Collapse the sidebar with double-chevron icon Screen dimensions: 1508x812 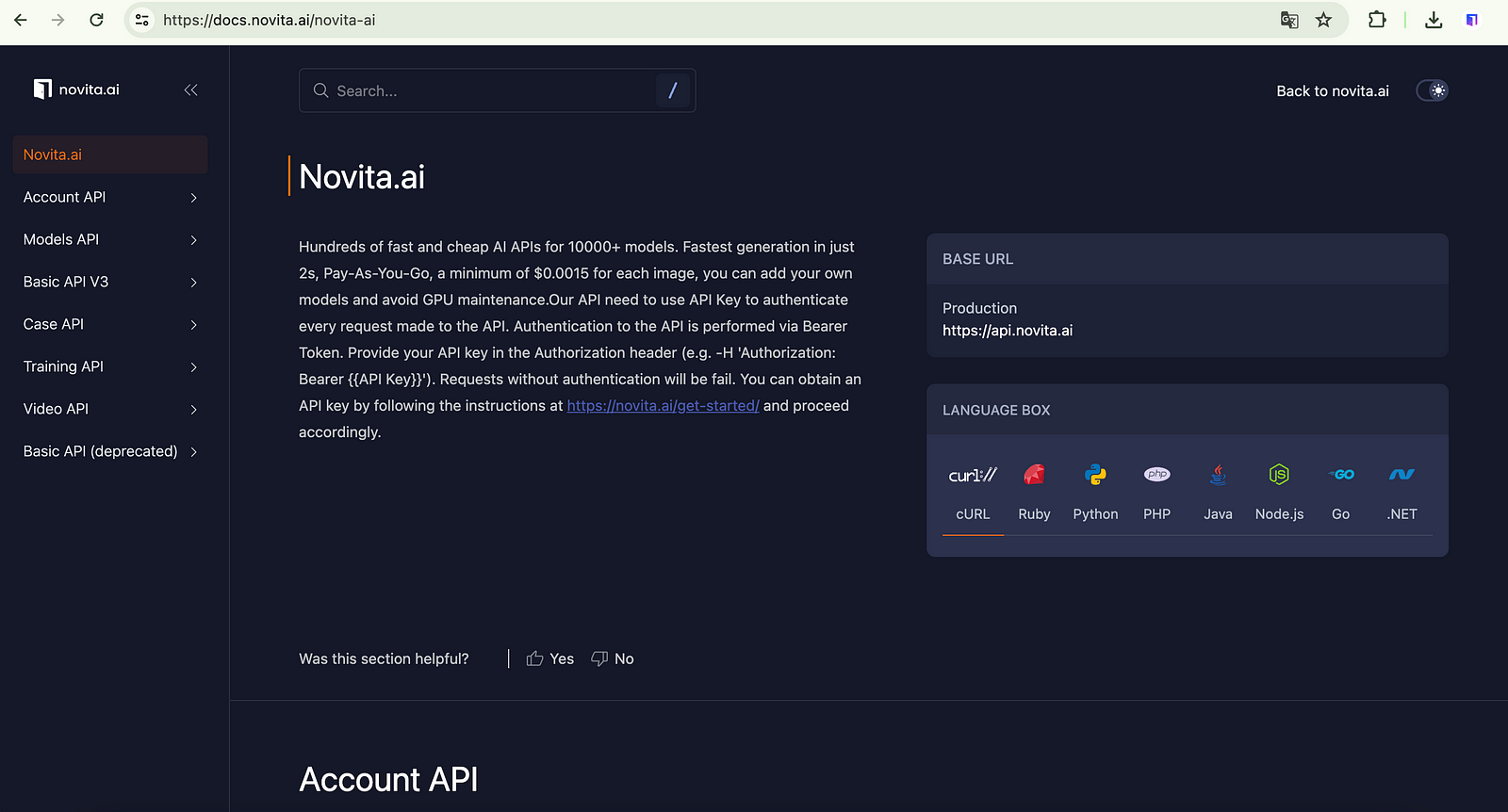point(190,89)
